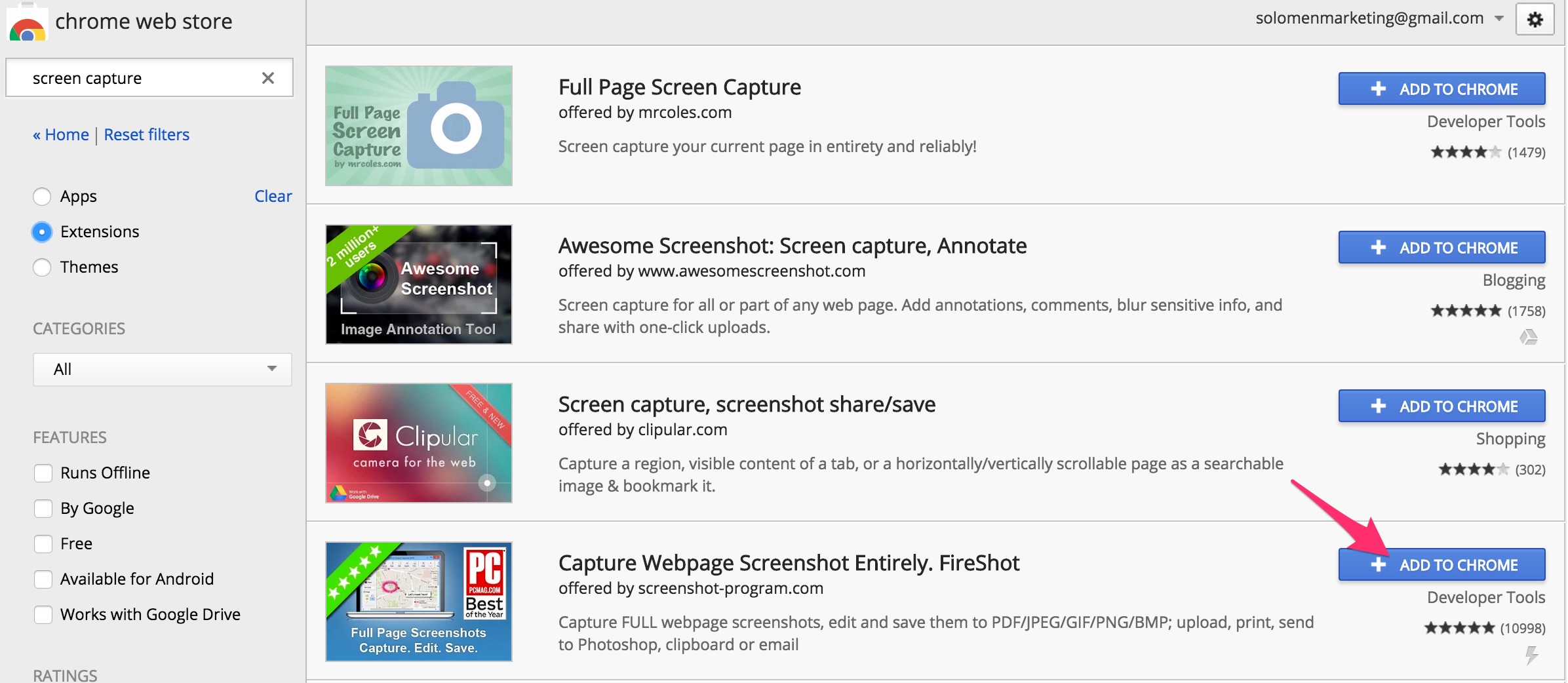Screen dimensions: 1568x683
Task: Add Awesome Screenshot to Chrome
Action: click(x=1441, y=248)
